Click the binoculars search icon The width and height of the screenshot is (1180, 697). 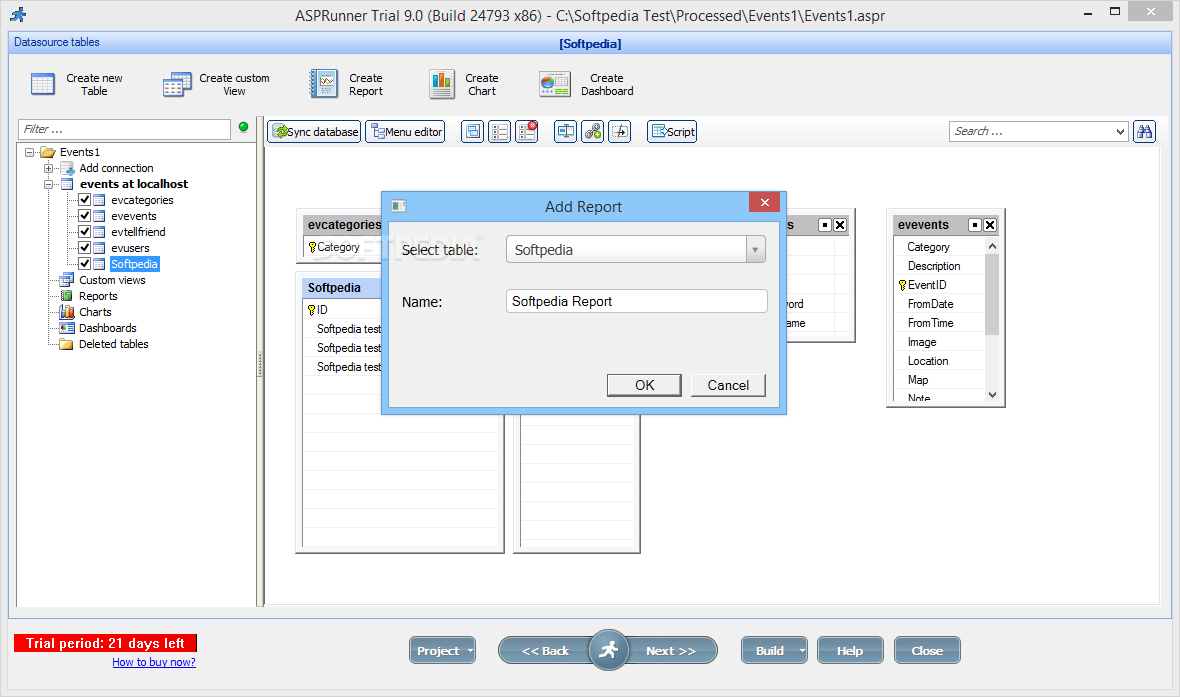click(x=1145, y=132)
